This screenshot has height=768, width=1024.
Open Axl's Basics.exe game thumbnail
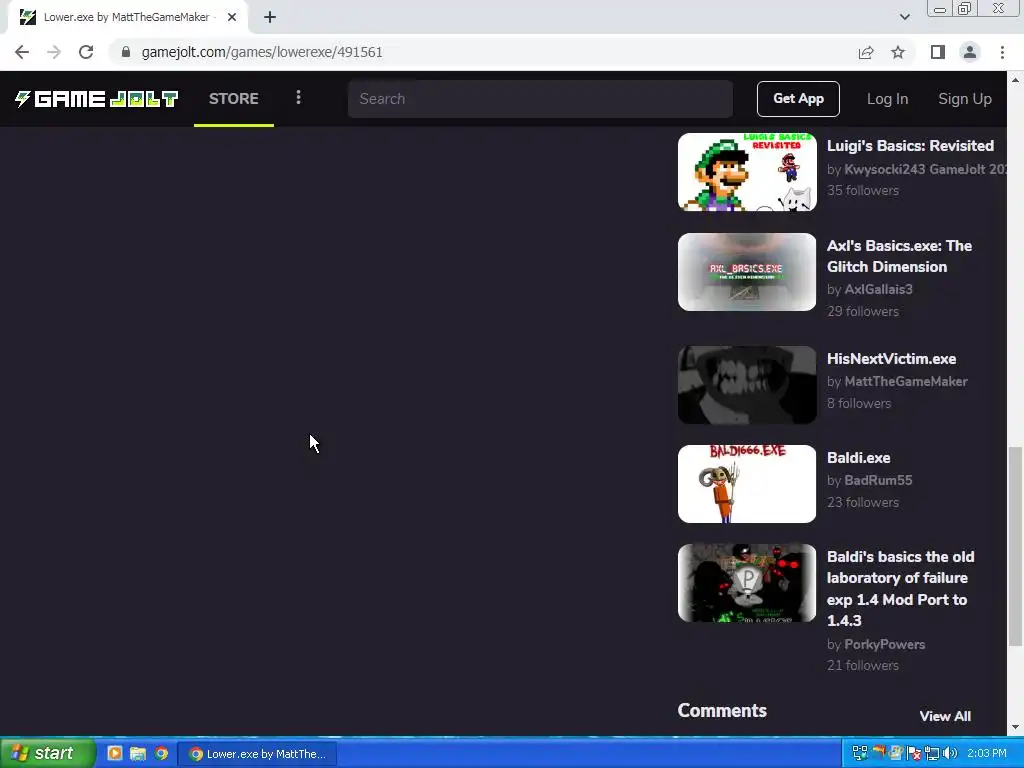click(747, 272)
